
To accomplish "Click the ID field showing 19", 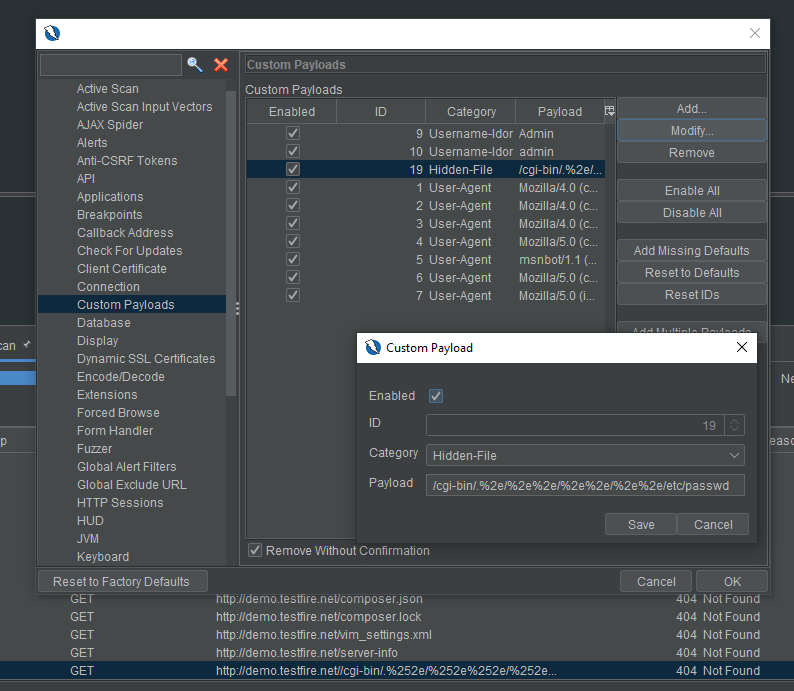I will pos(575,425).
